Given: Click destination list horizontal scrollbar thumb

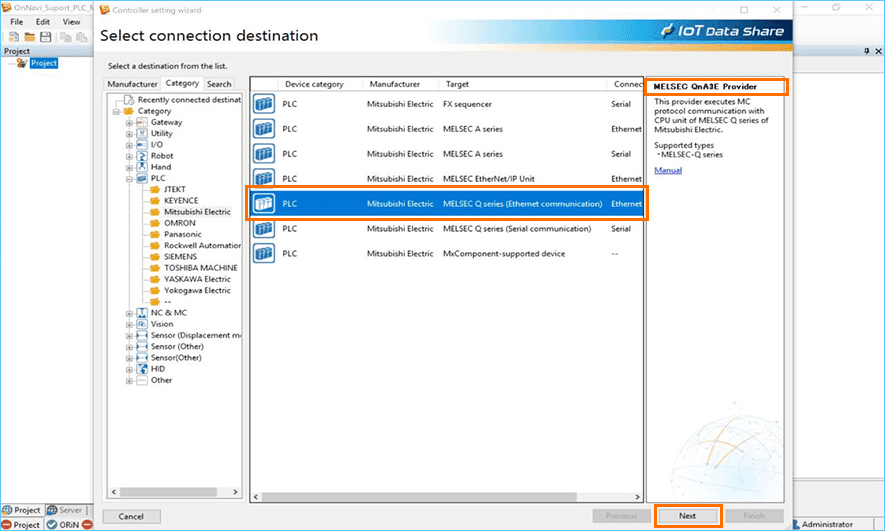Looking at the screenshot, I should (419, 497).
